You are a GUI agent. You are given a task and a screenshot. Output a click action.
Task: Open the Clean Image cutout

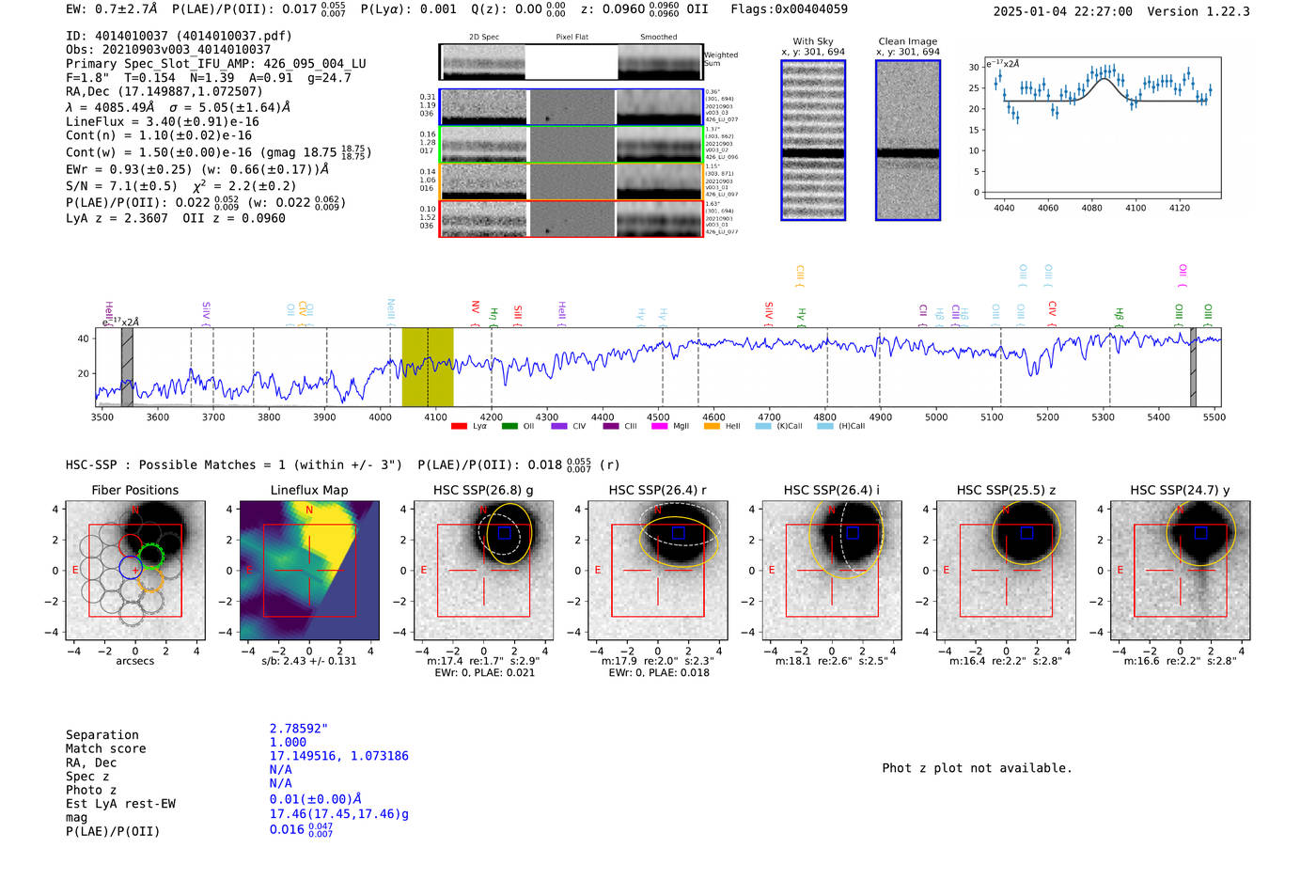pos(908,140)
